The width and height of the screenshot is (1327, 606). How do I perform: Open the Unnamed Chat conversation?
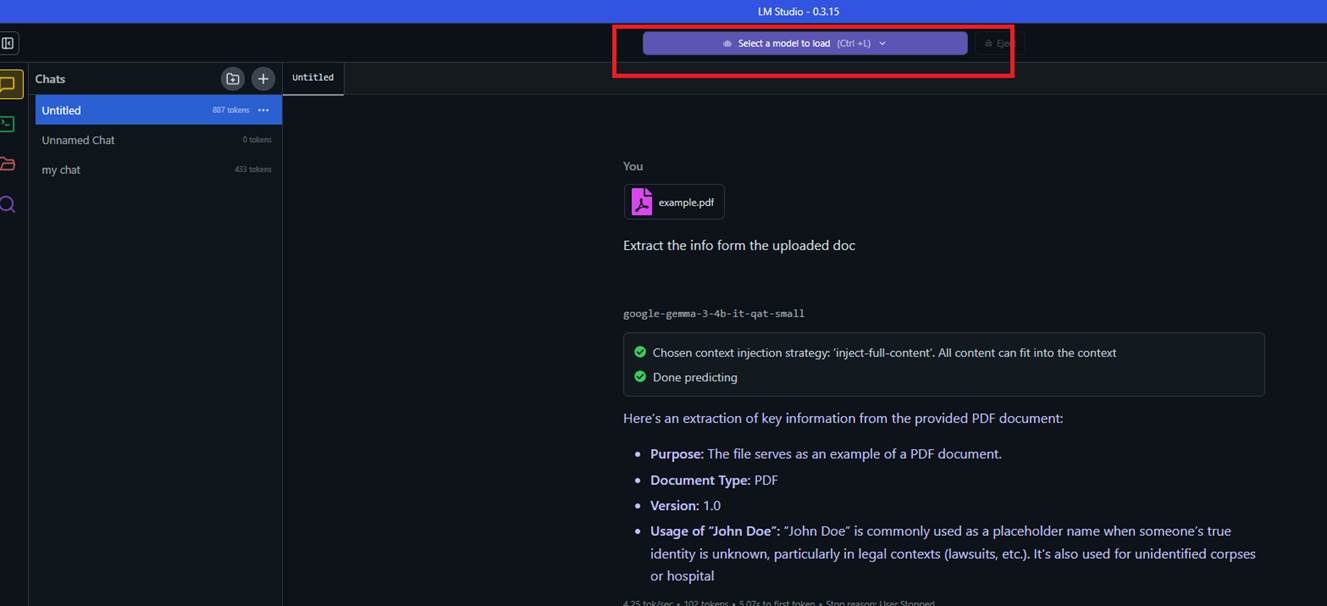coord(158,140)
